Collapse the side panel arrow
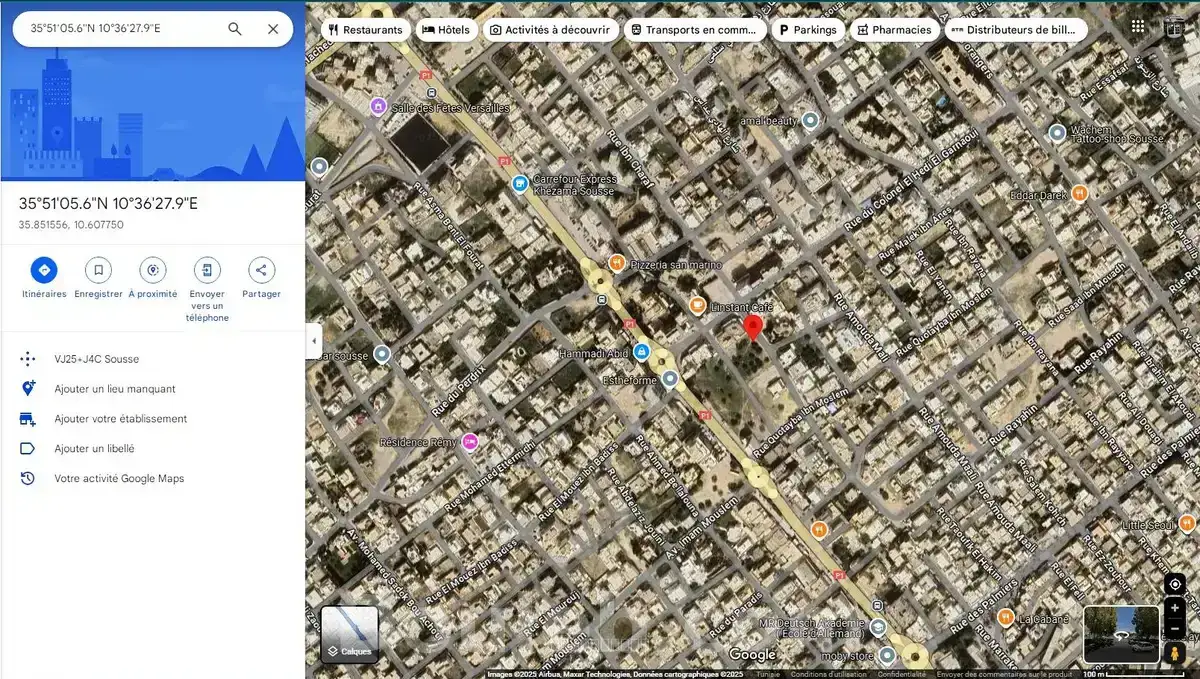 coord(314,341)
